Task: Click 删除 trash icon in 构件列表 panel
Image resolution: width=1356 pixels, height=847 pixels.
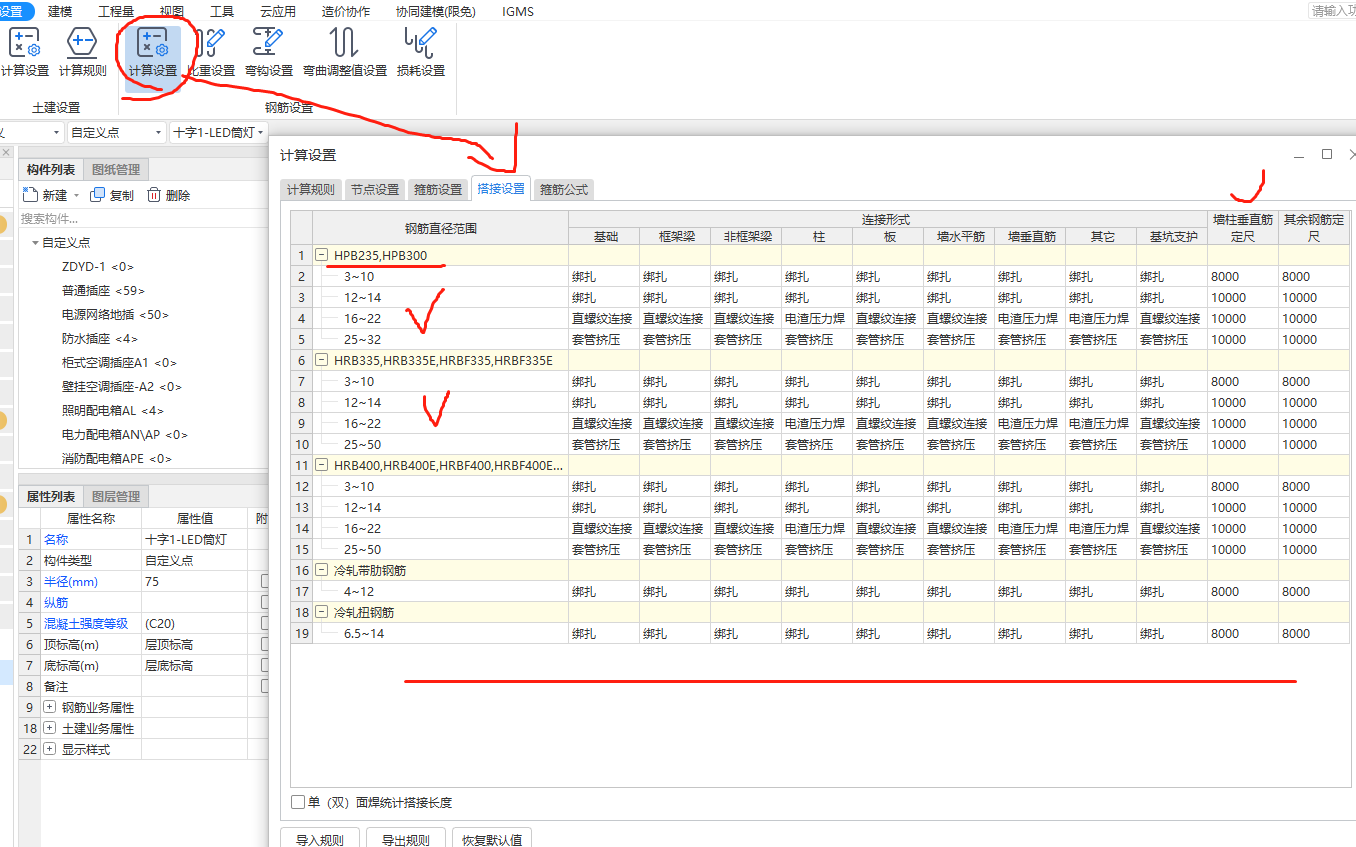Action: click(154, 195)
